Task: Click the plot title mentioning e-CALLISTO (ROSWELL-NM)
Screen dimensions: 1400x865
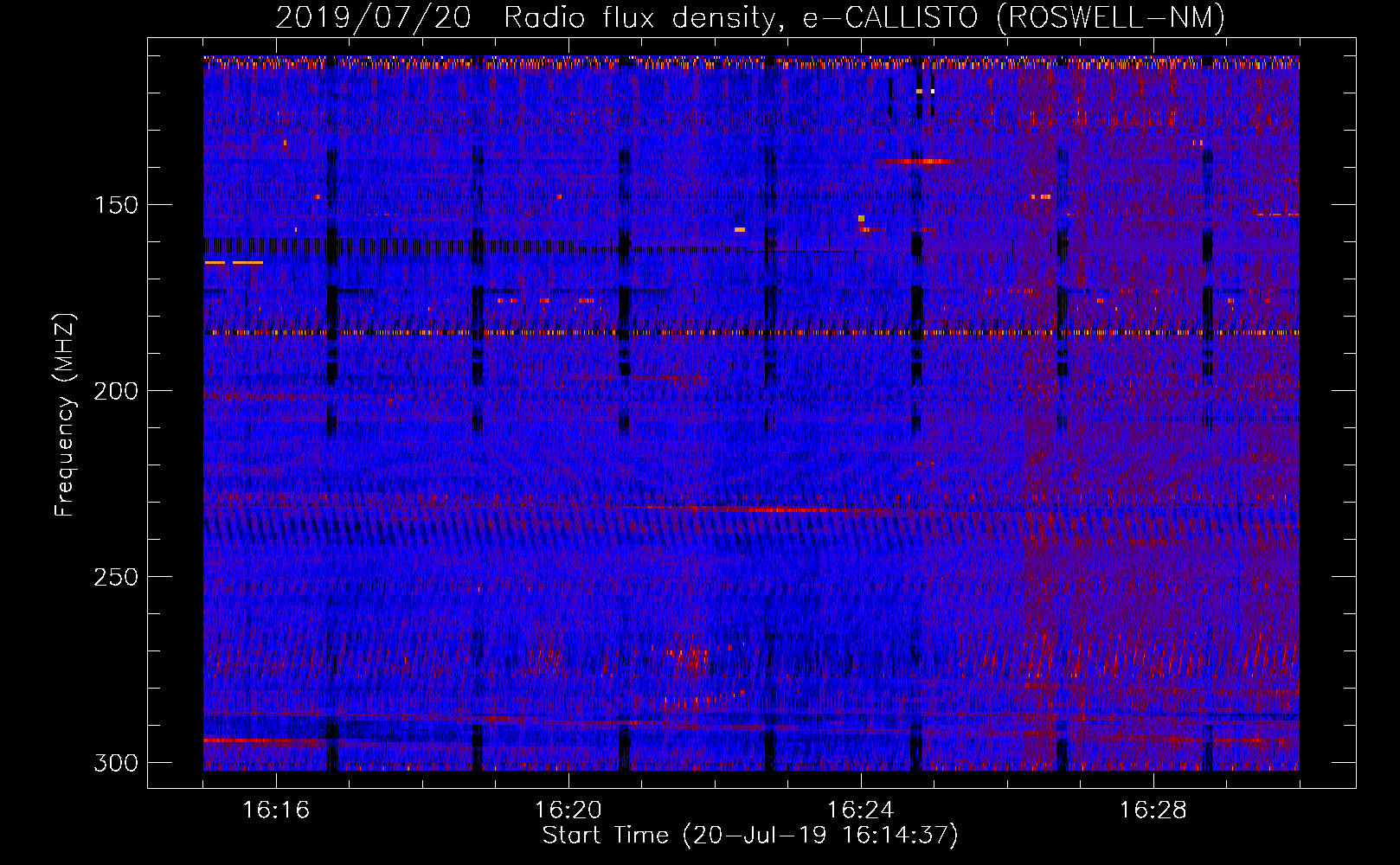Action: pyautogui.click(x=750, y=18)
